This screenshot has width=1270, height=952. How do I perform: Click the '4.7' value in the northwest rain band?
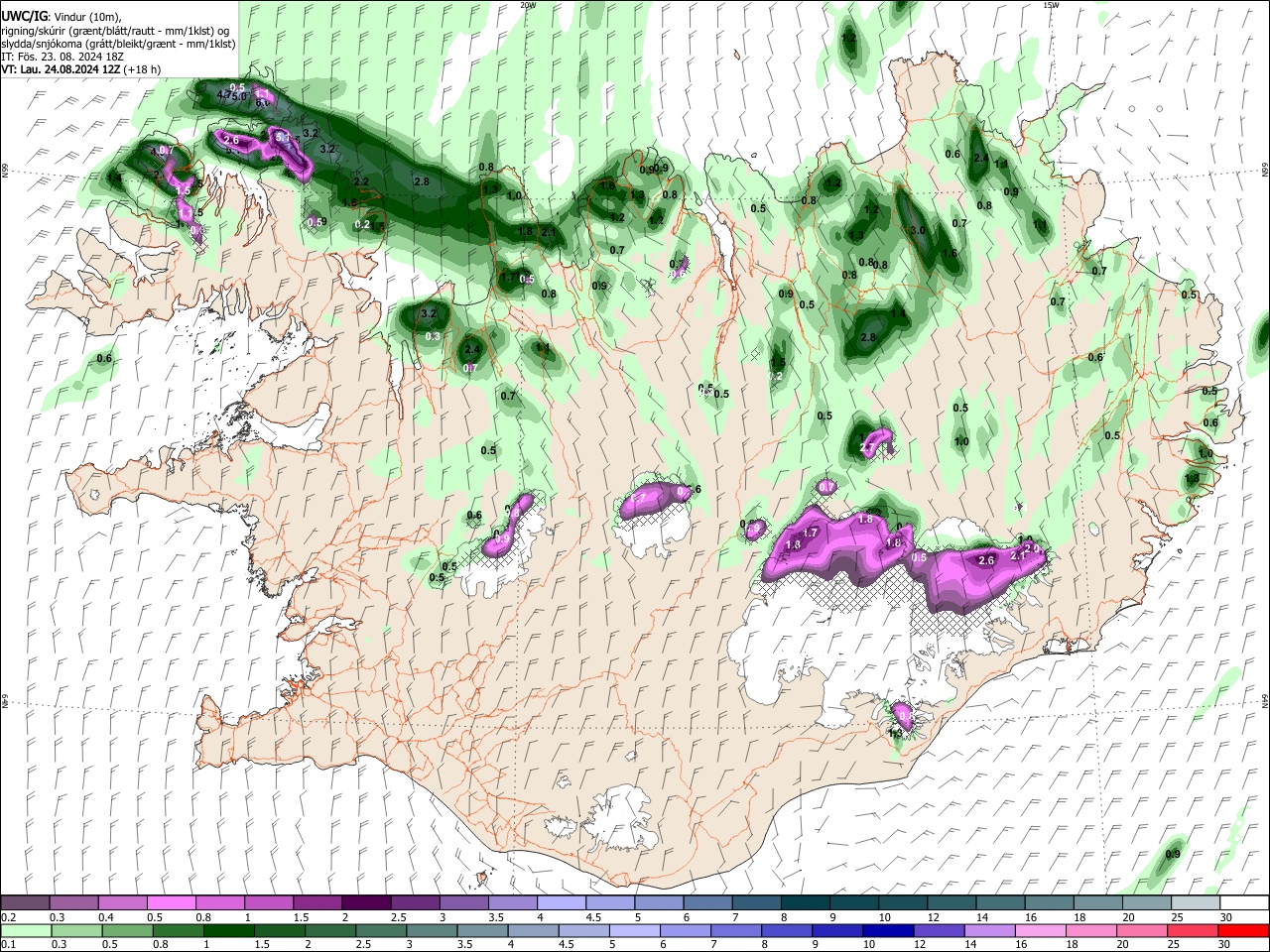click(224, 95)
